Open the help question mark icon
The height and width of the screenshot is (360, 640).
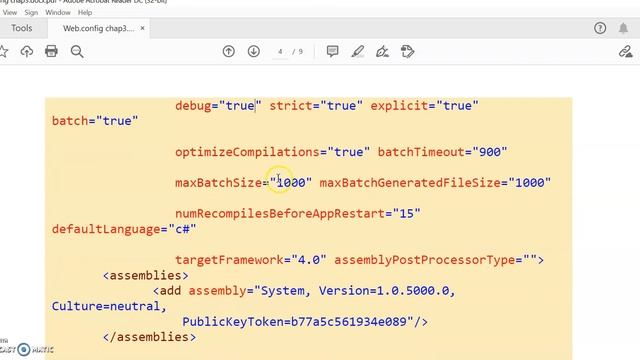(x=600, y=28)
